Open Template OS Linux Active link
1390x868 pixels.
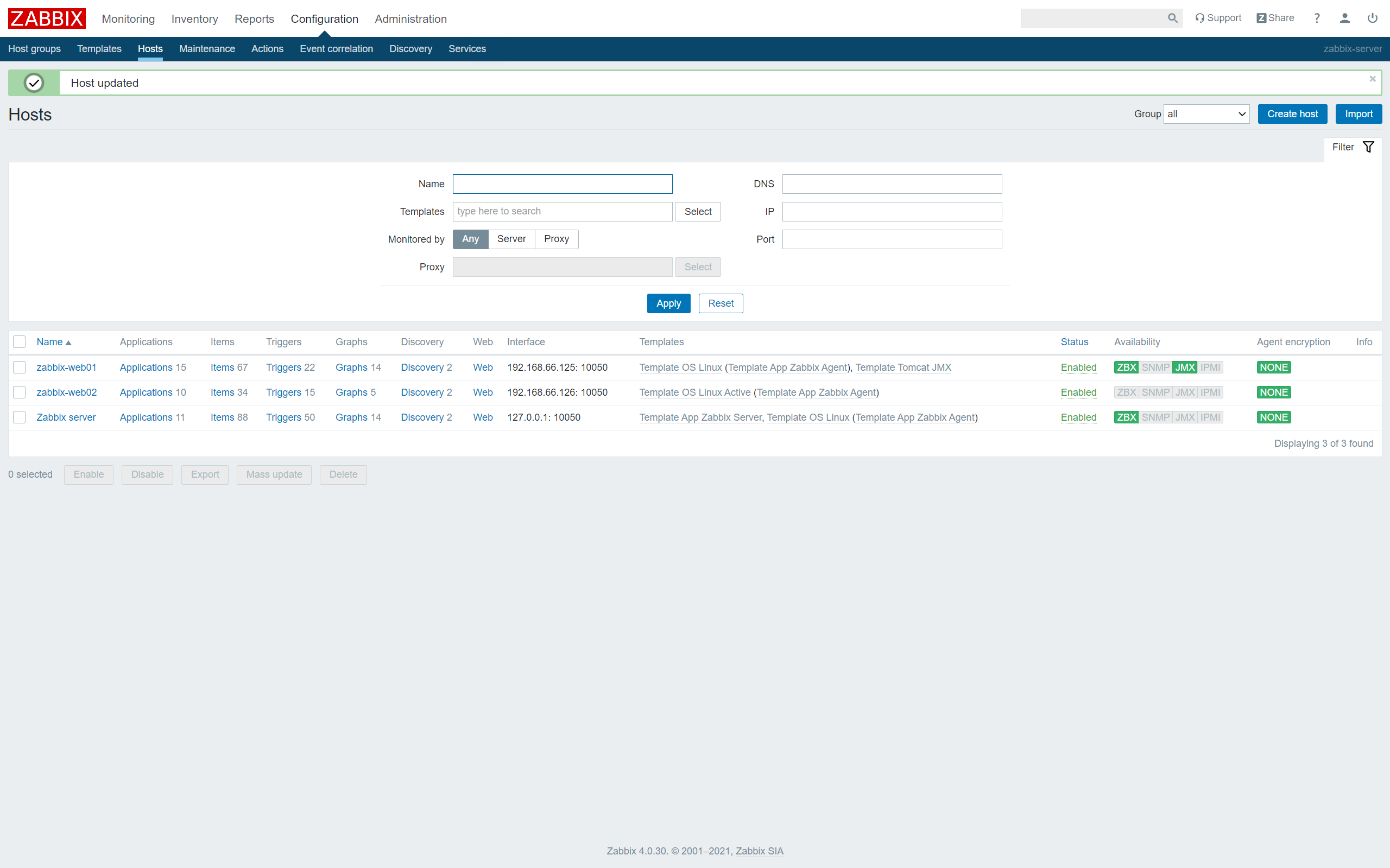pyautogui.click(x=694, y=392)
